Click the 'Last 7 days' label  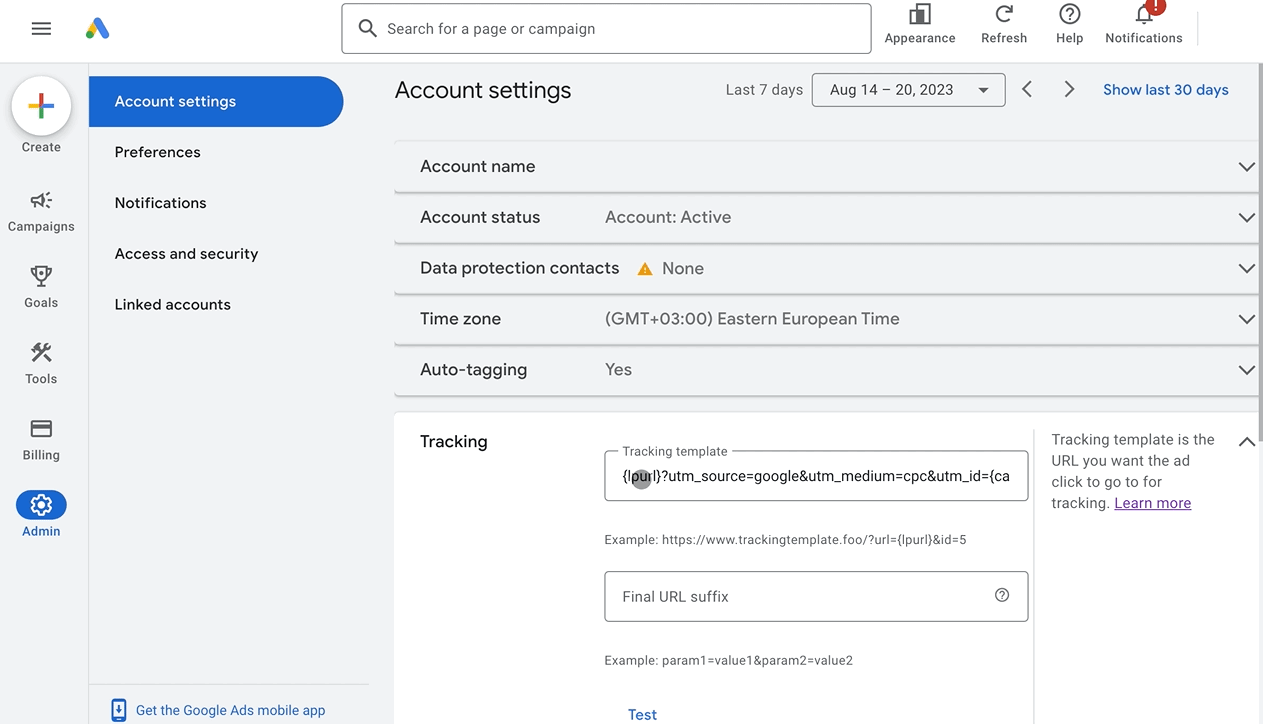pyautogui.click(x=764, y=90)
